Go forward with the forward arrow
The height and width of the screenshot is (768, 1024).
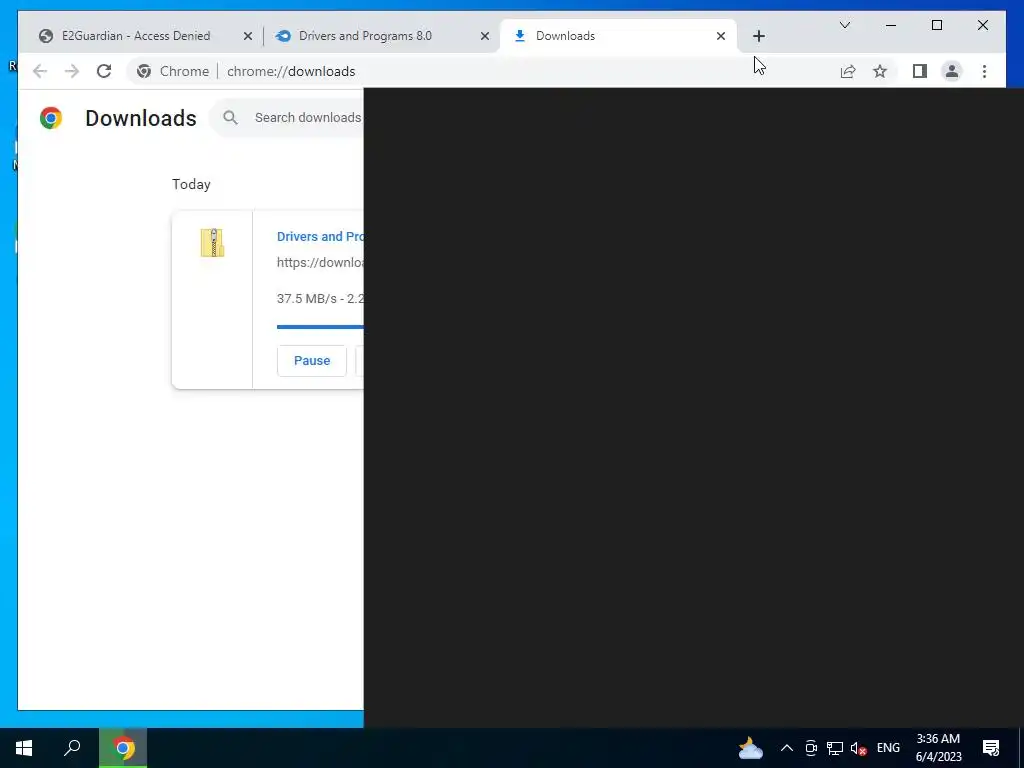coord(72,71)
